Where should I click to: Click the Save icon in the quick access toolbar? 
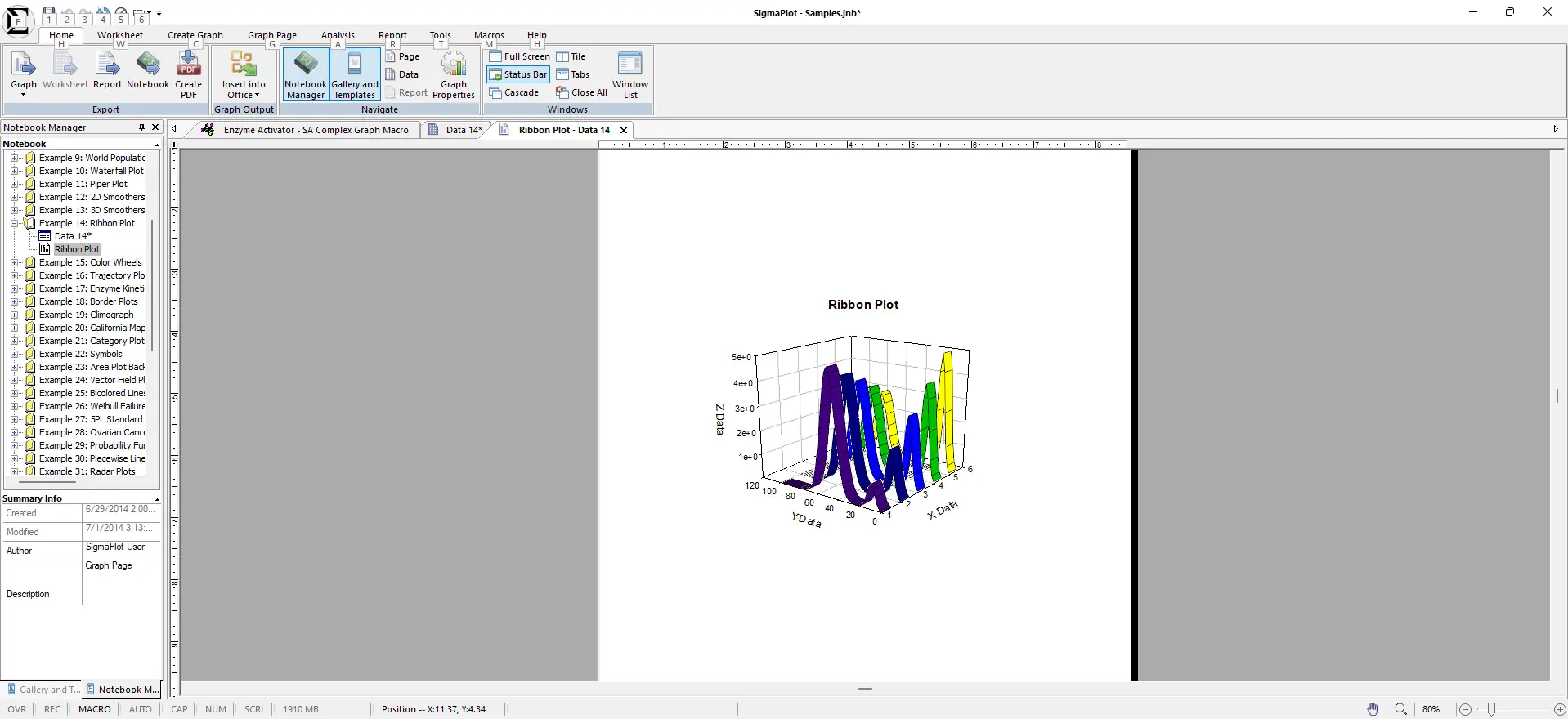point(49,14)
